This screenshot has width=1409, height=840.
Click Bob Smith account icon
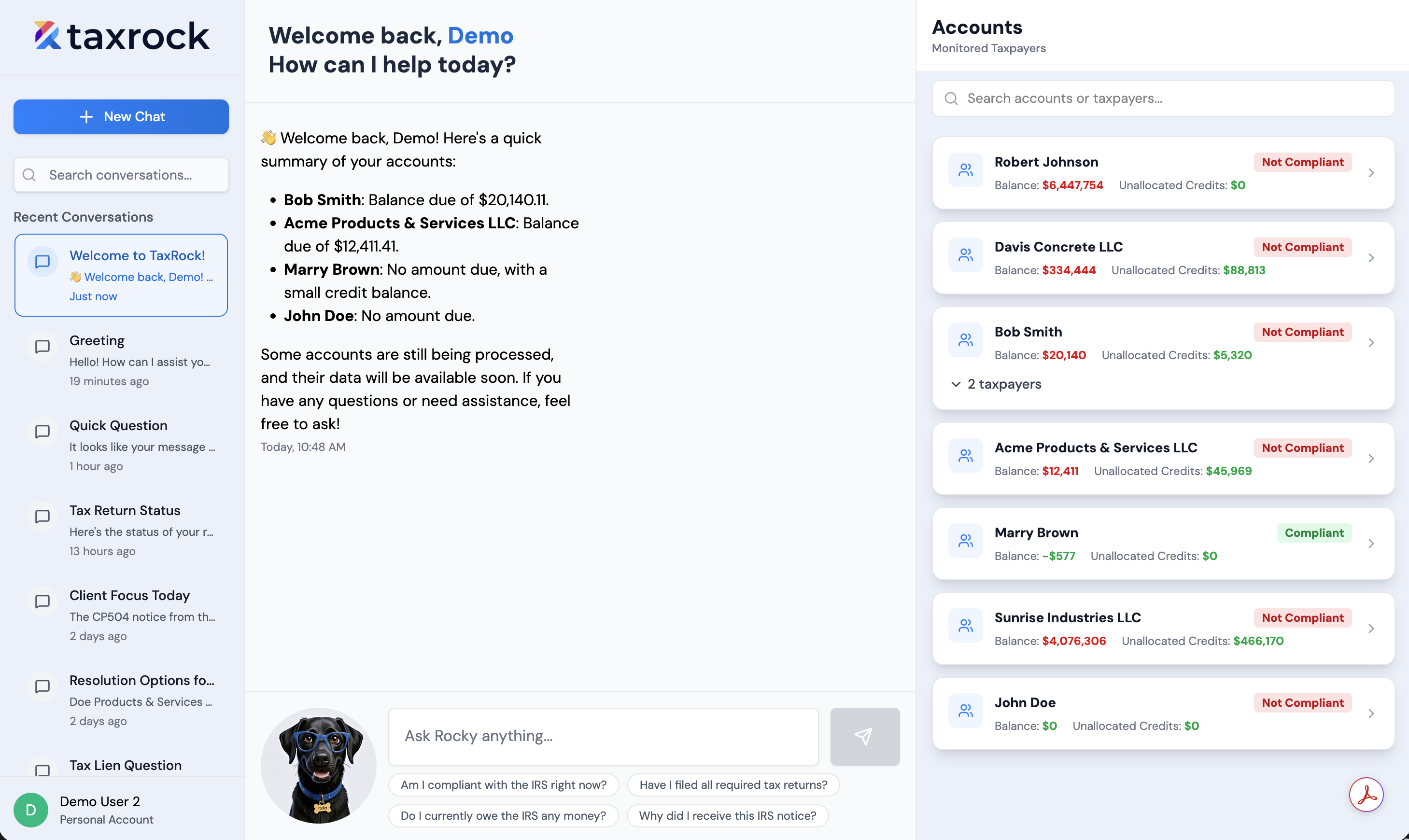(966, 340)
